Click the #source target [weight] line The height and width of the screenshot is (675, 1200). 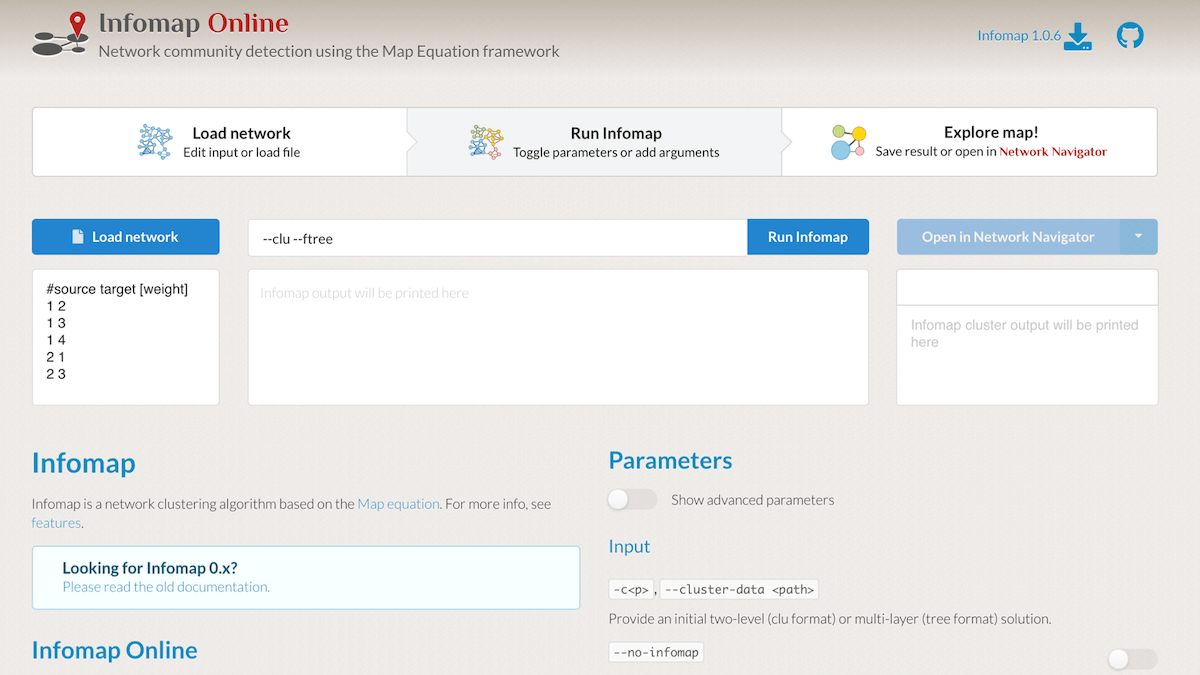point(117,289)
